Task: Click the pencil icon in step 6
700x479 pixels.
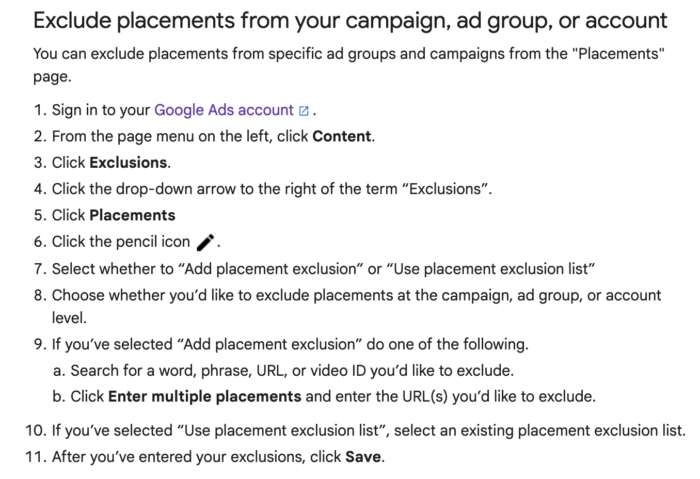Action: click(x=205, y=242)
